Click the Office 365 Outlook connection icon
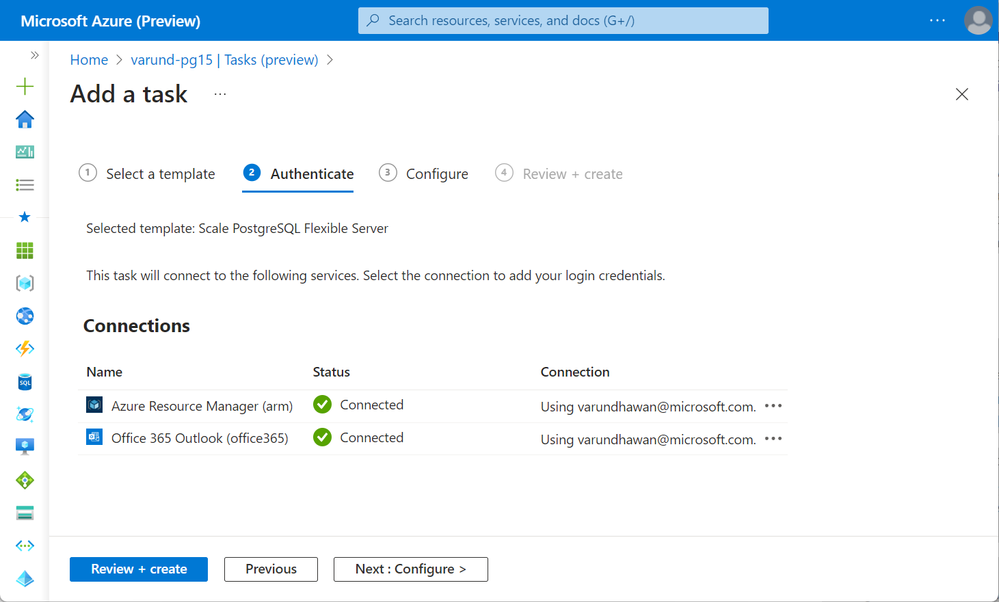The width and height of the screenshot is (999, 602). (x=94, y=437)
